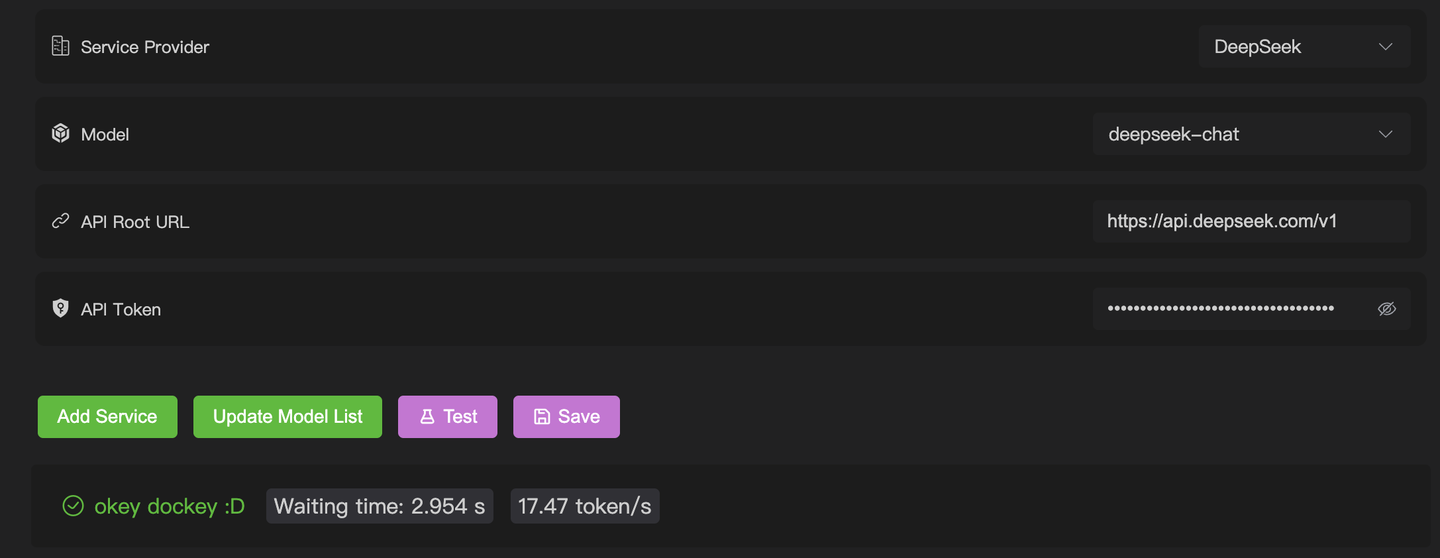Click the Service Provider building icon

pyautogui.click(x=60, y=46)
